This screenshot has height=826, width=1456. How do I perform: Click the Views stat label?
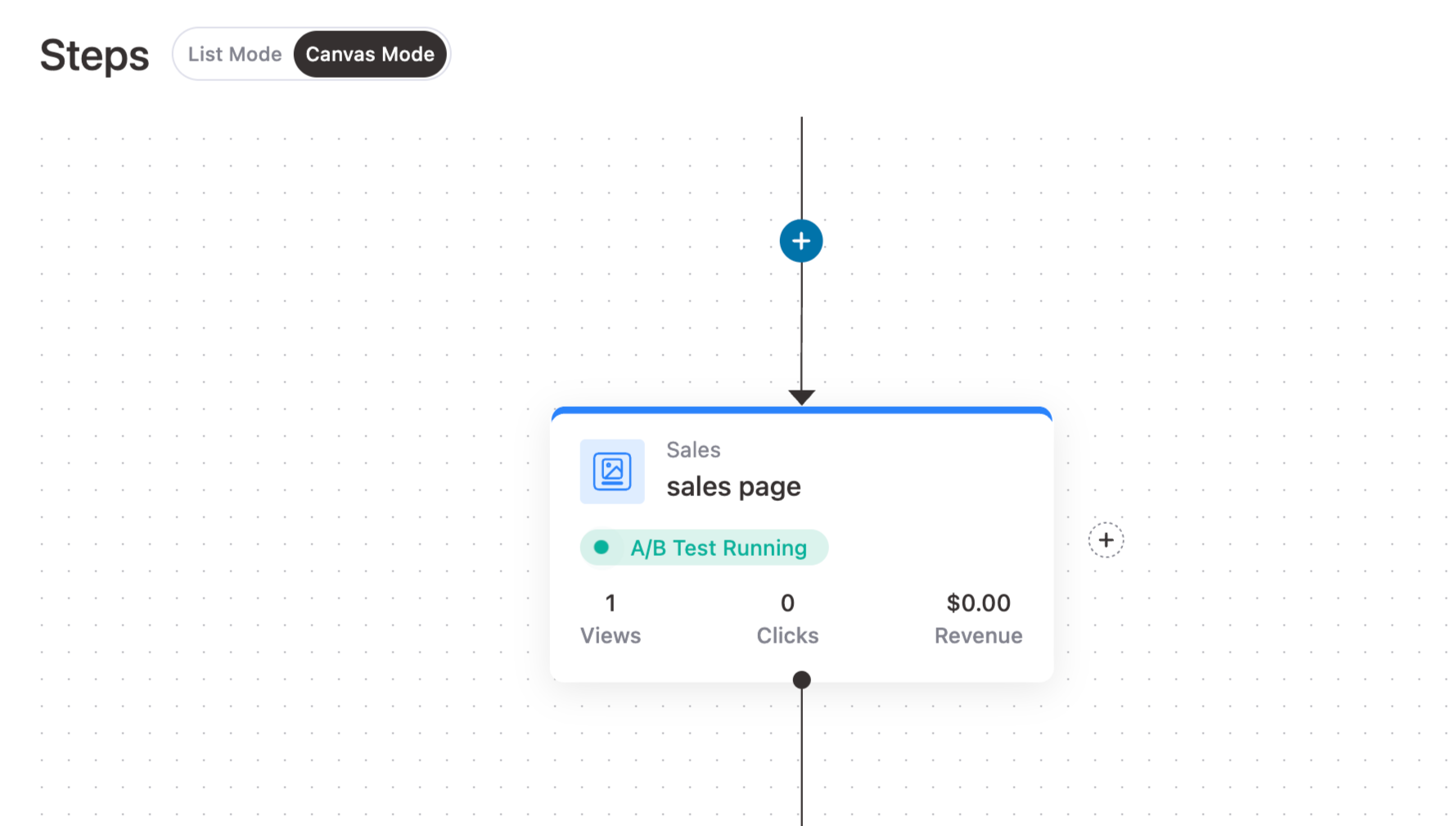611,636
